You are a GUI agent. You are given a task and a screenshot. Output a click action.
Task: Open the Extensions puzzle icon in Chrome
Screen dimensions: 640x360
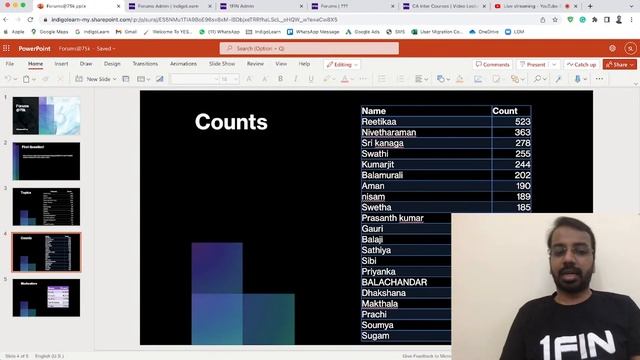click(x=595, y=20)
